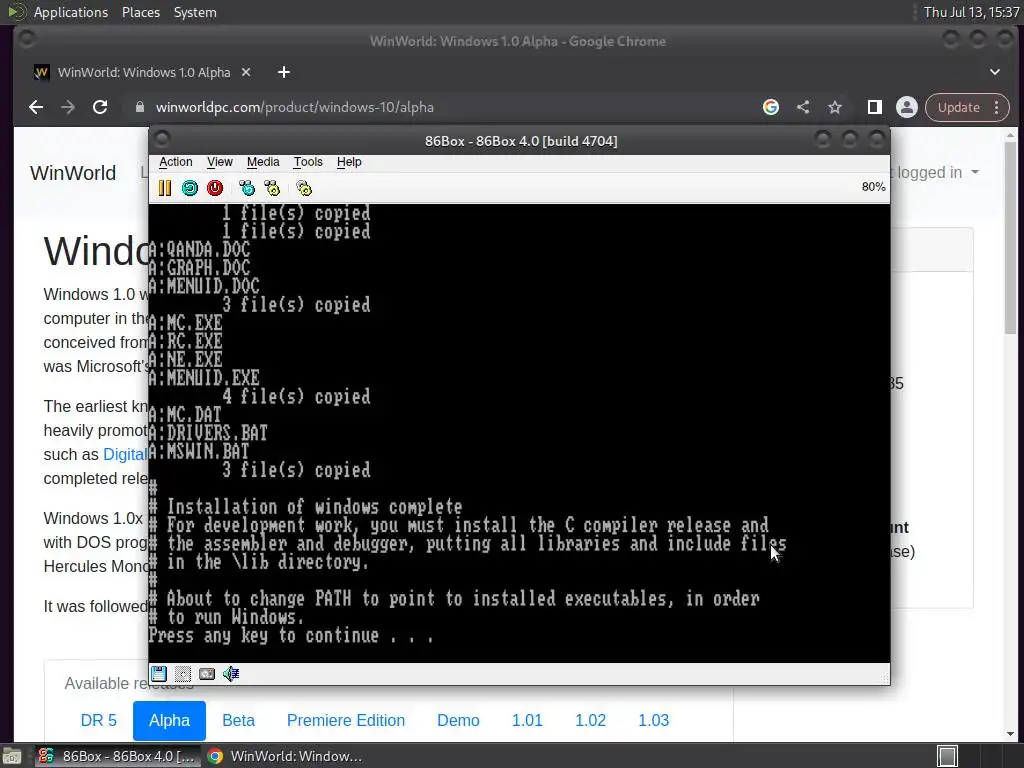Open Help menu in 86Box
This screenshot has width=1024, height=768.
point(349,162)
